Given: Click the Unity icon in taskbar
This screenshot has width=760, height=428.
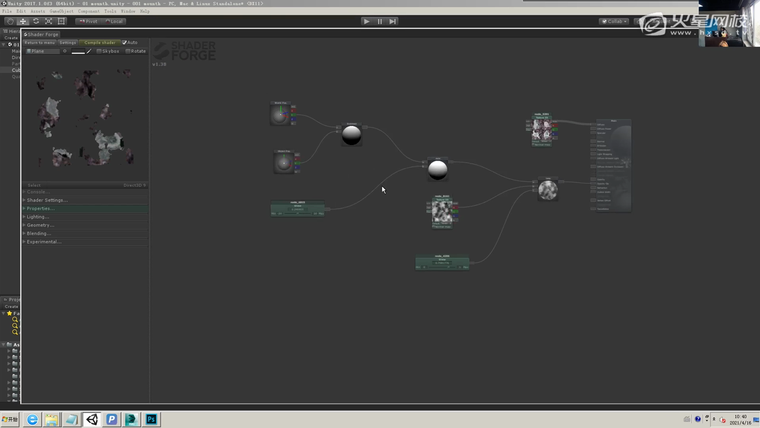Looking at the screenshot, I should click(92, 420).
